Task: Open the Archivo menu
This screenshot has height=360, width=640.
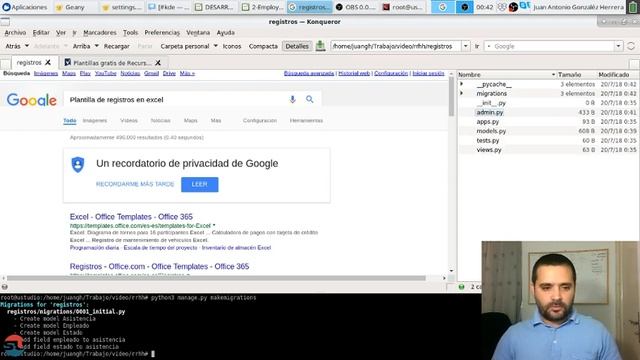Action: [x=15, y=33]
